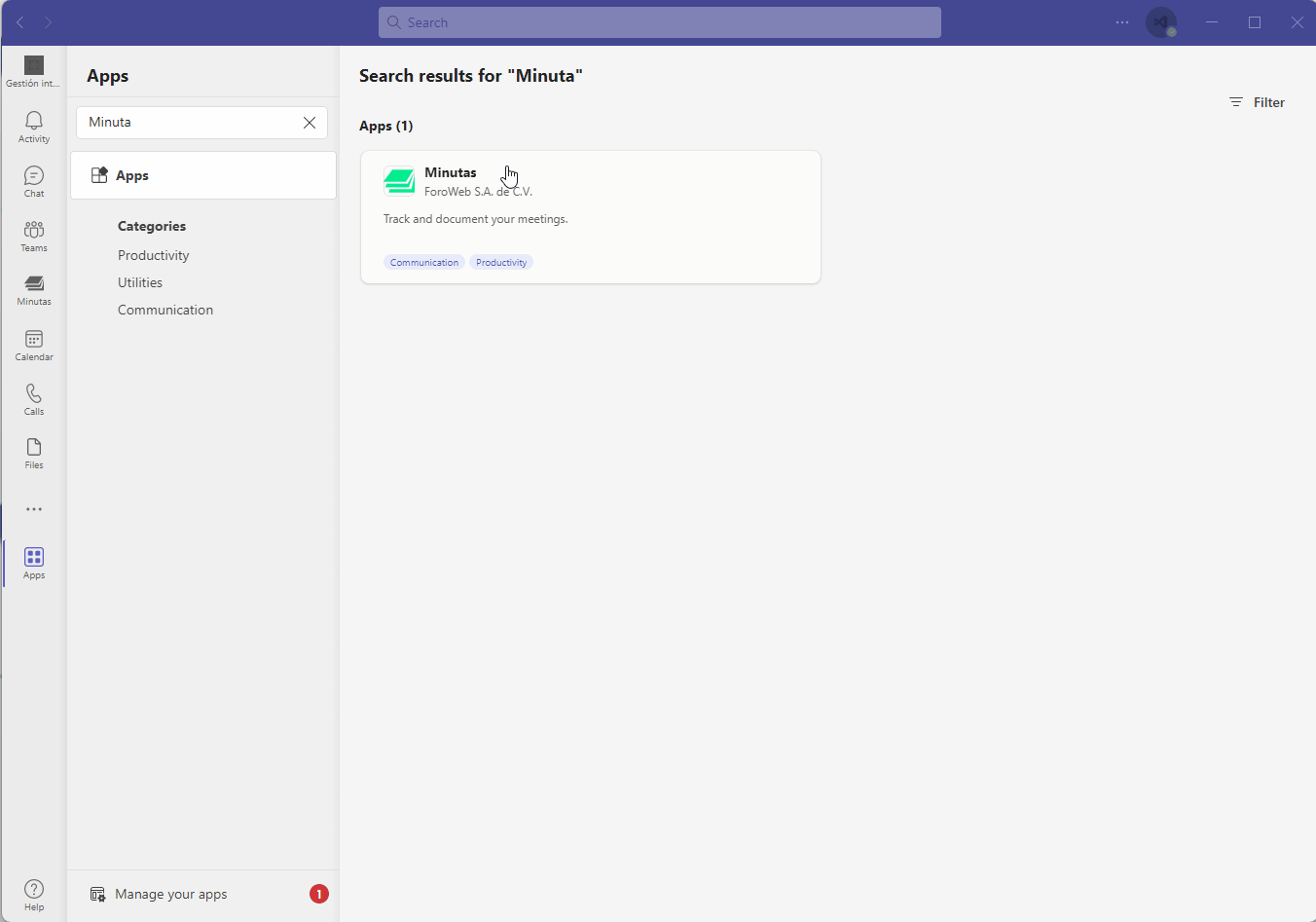Open the Filter options
This screenshot has width=1316, height=922.
tap(1257, 102)
